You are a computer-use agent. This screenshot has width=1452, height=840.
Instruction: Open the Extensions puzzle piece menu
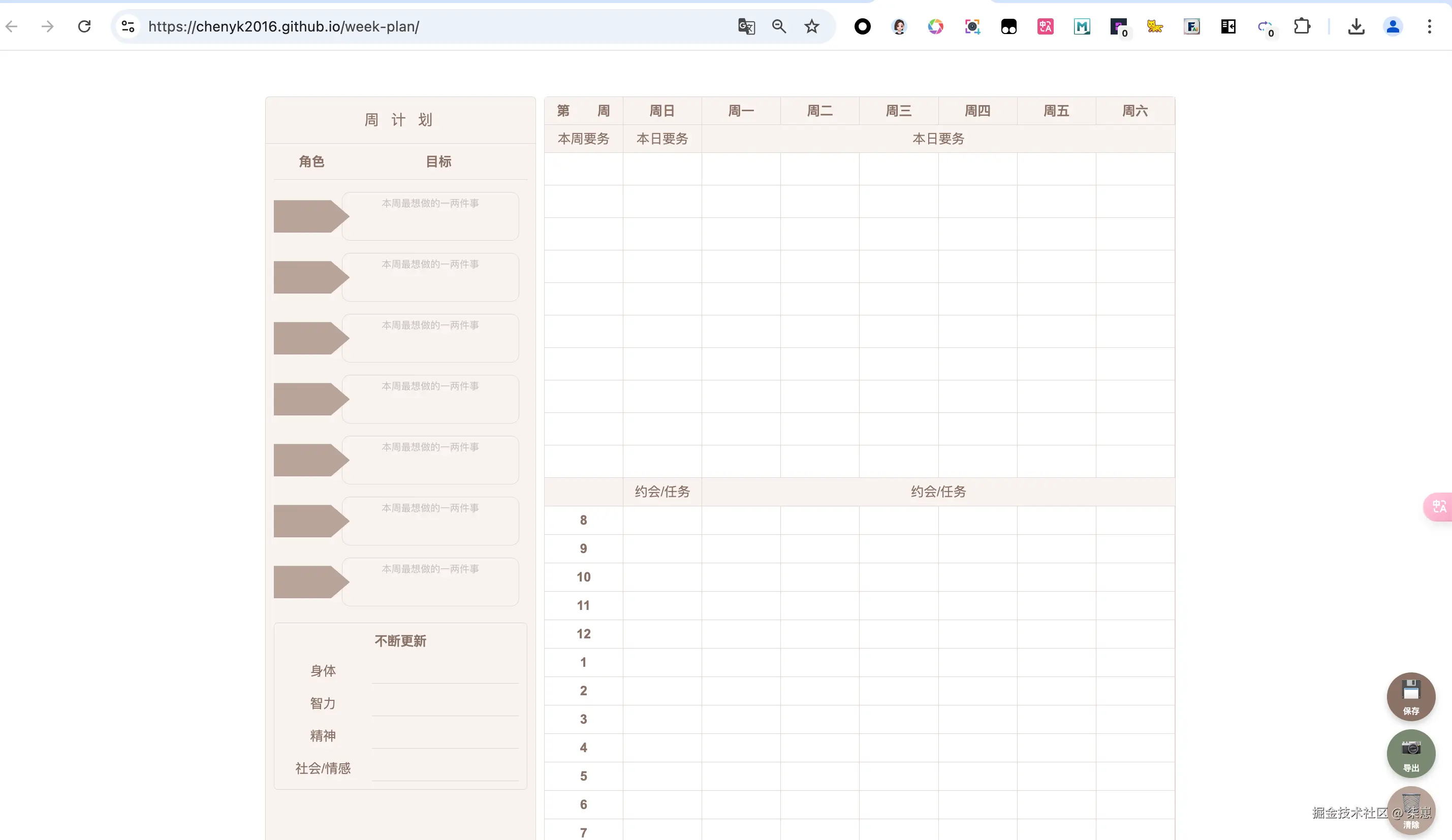(1302, 26)
